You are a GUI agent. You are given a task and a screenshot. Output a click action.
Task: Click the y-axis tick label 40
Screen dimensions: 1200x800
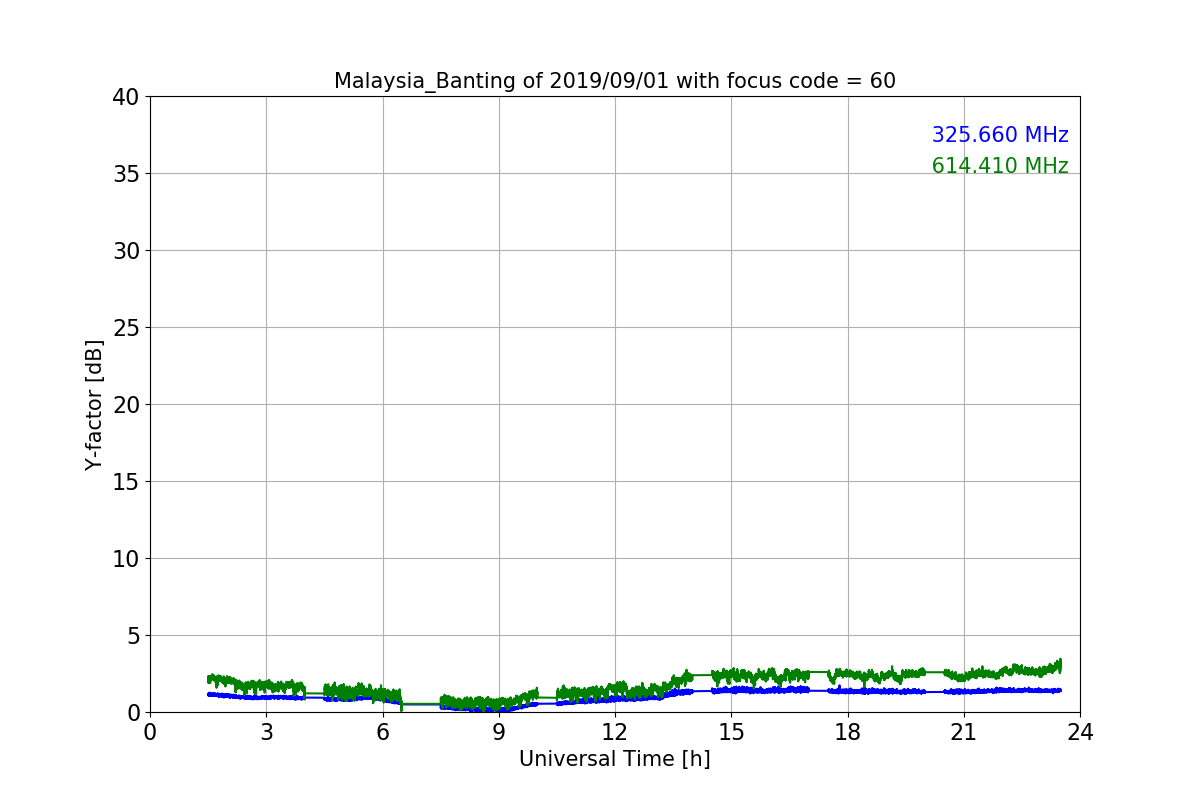click(126, 97)
